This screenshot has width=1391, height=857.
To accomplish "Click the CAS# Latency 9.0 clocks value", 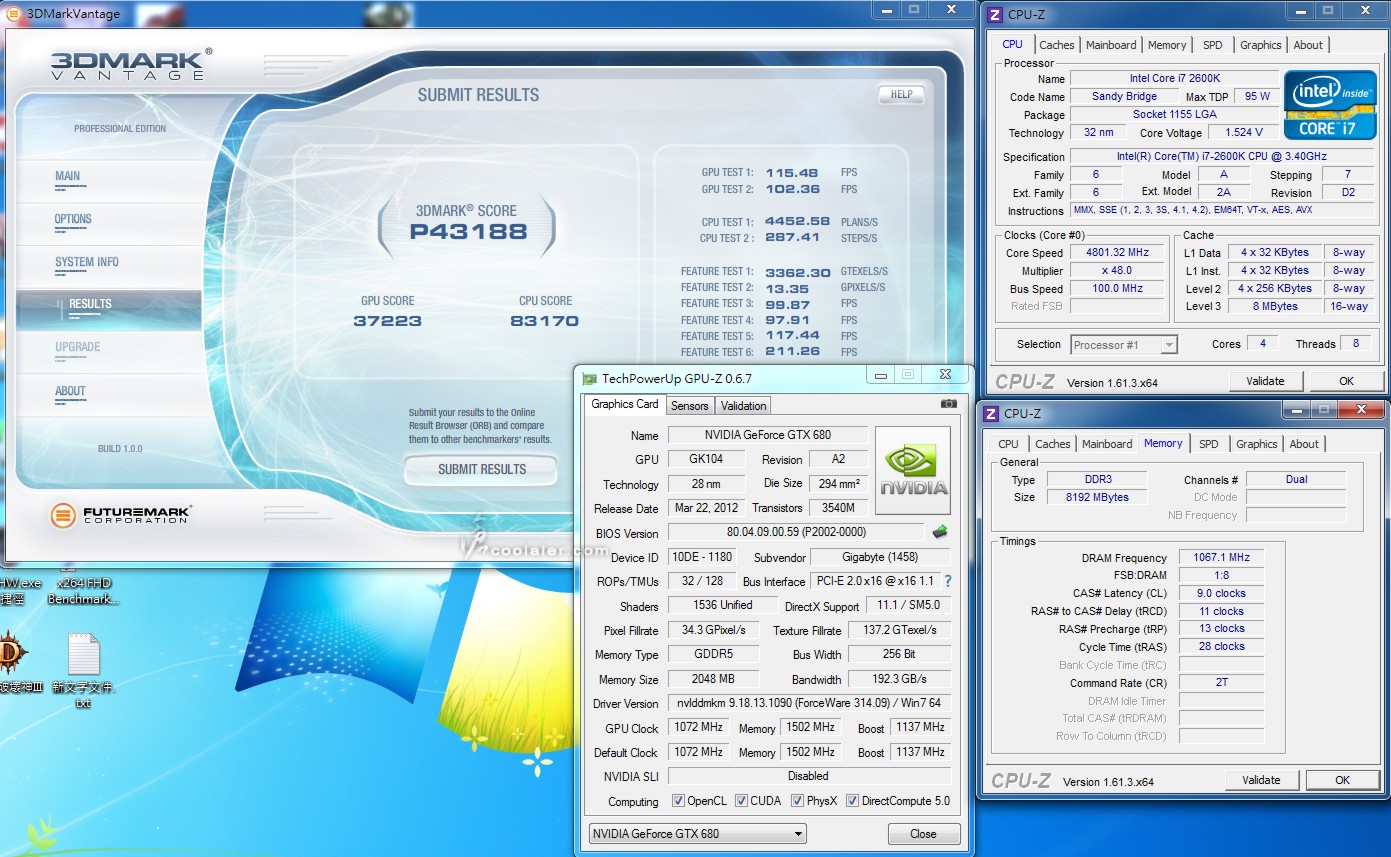I will coord(1221,593).
